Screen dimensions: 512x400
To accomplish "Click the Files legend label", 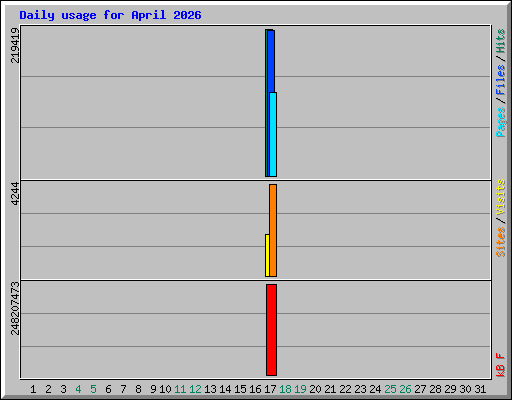I will [x=500, y=80].
